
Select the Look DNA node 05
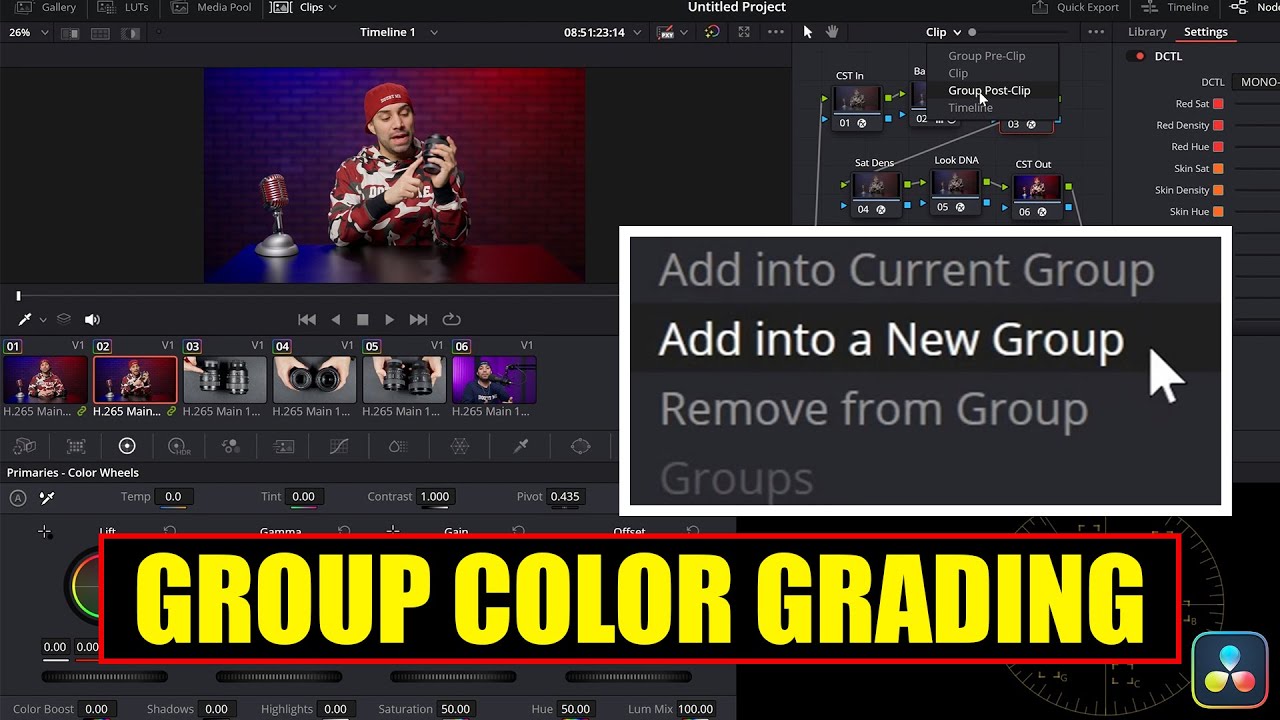click(954, 191)
